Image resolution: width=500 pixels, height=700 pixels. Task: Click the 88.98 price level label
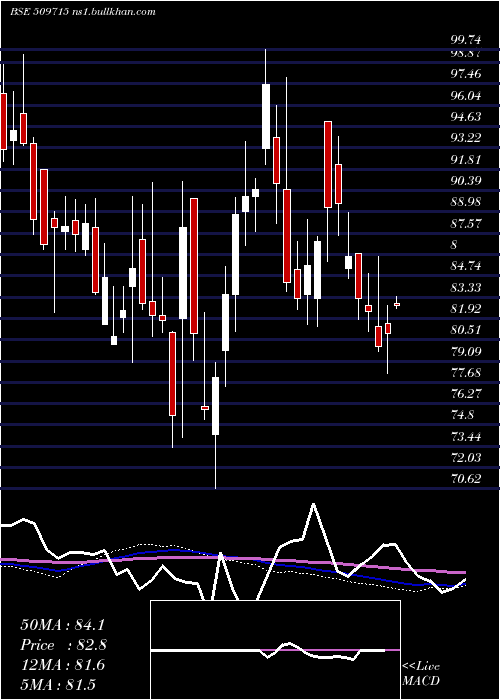tap(466, 202)
